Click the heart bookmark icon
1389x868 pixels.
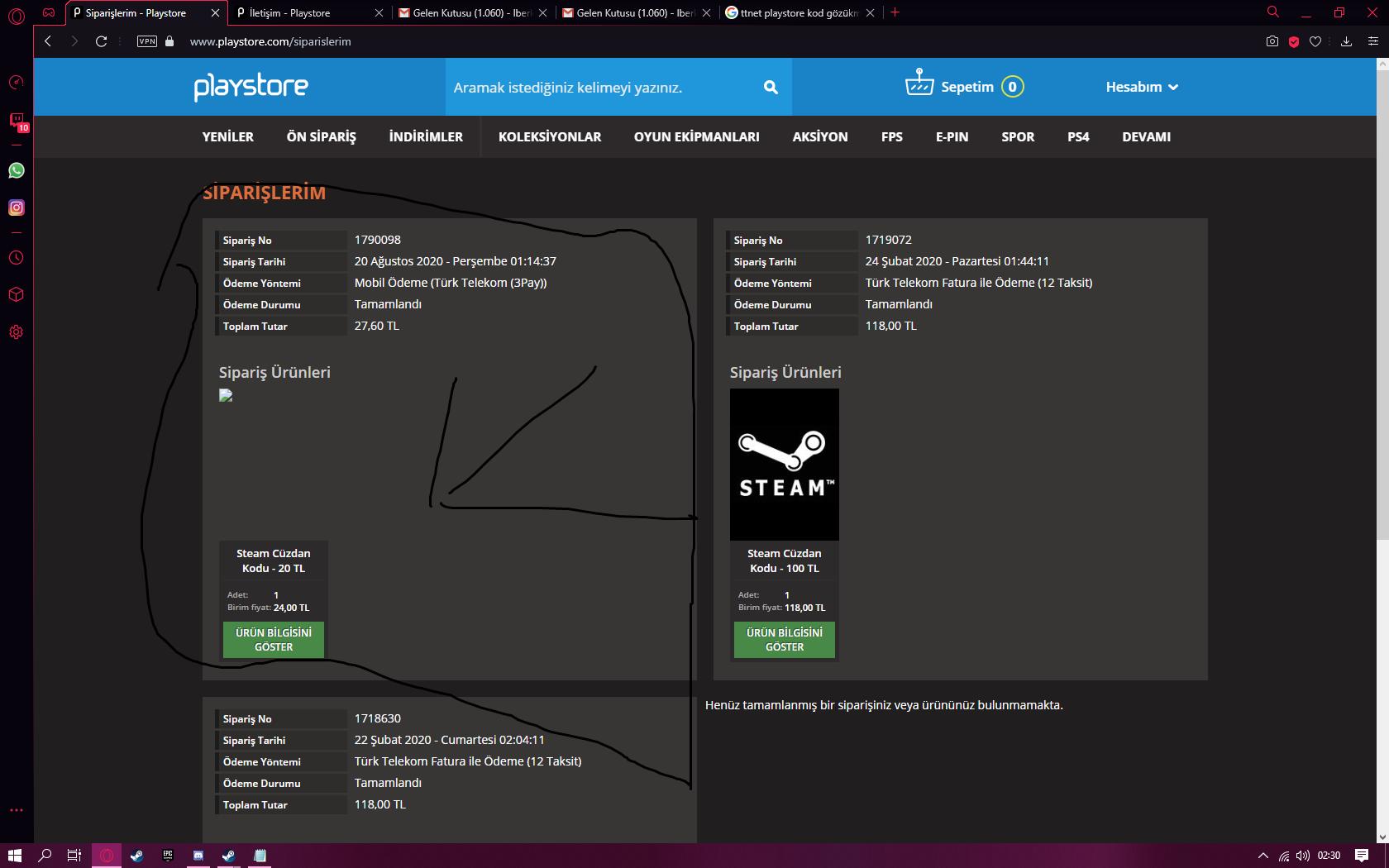[1315, 41]
